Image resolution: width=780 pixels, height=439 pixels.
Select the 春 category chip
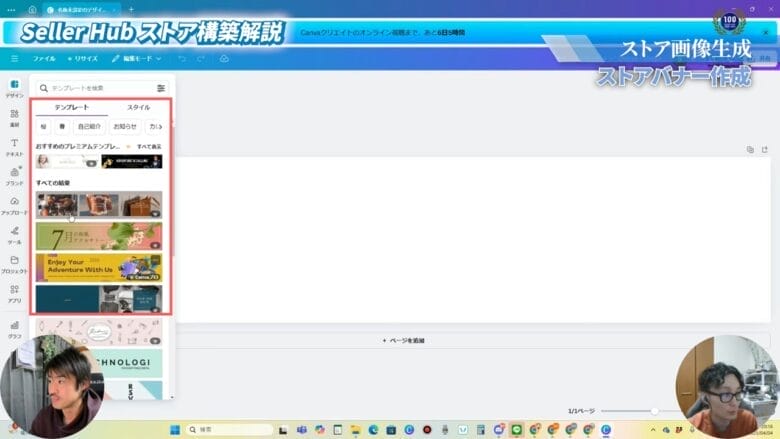pyautogui.click(x=62, y=126)
